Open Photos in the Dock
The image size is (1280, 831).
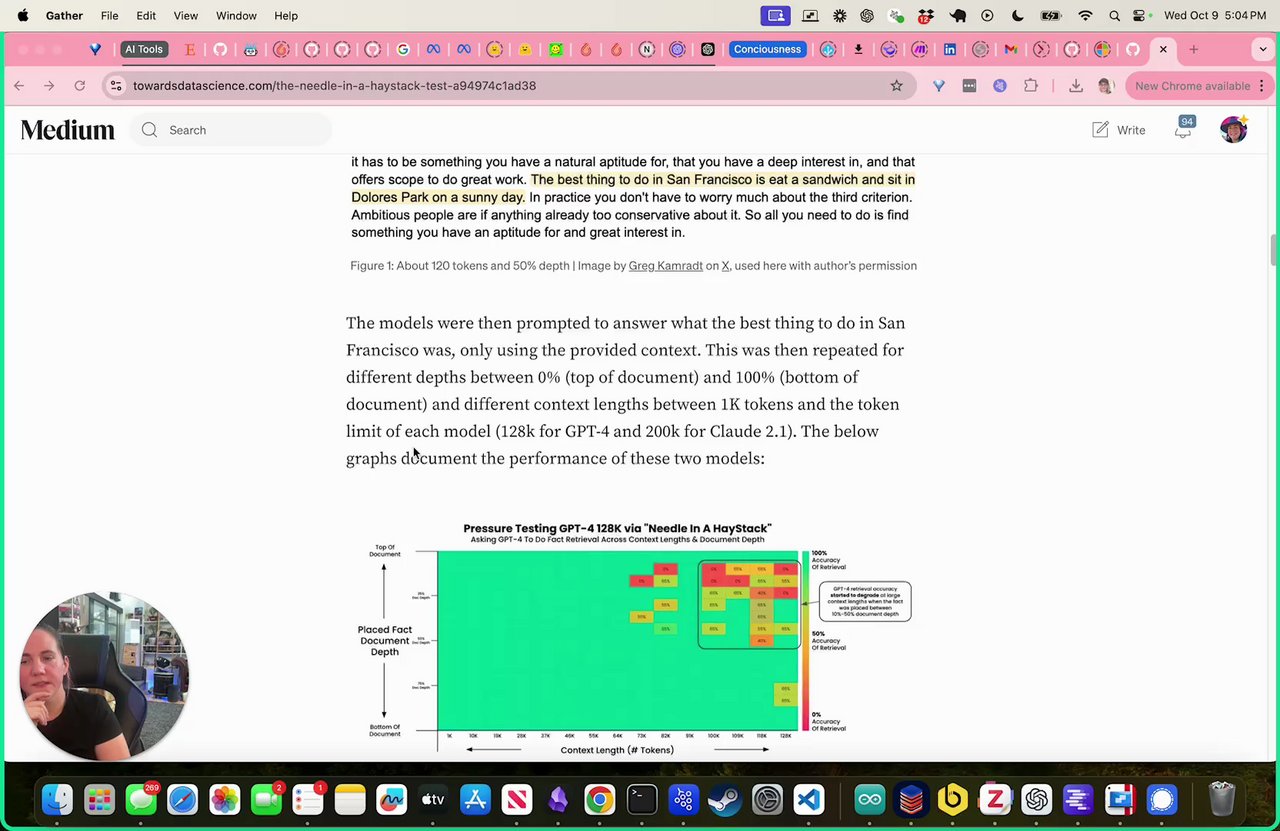click(x=225, y=800)
